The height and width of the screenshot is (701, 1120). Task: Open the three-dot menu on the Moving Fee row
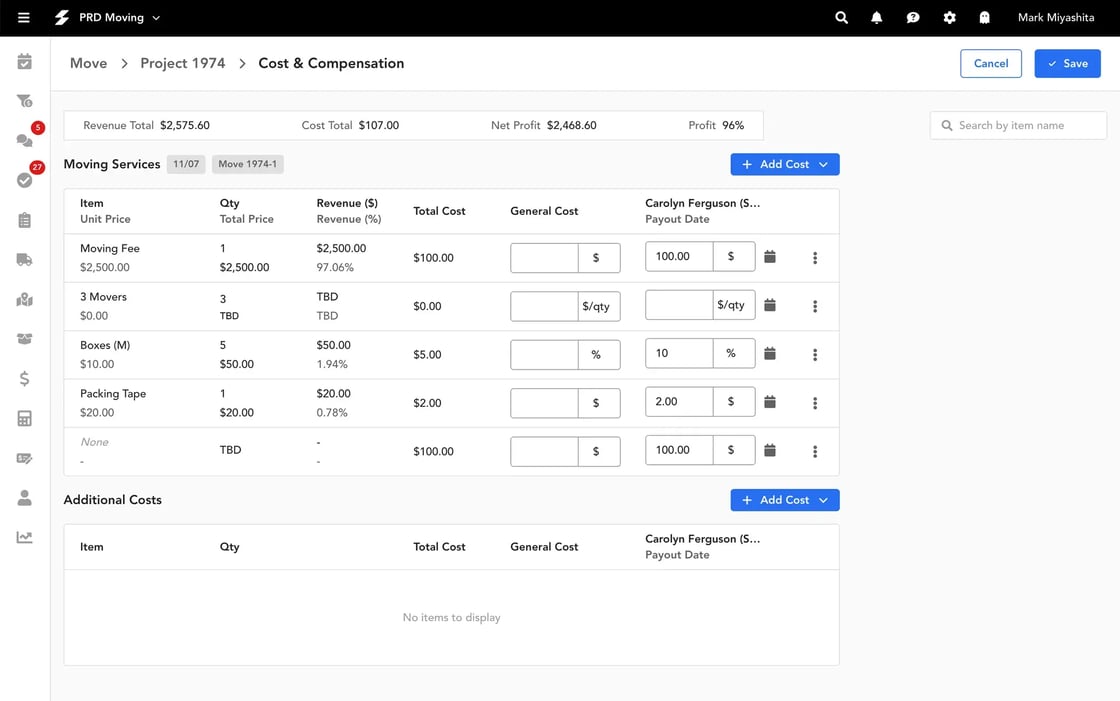coord(815,257)
